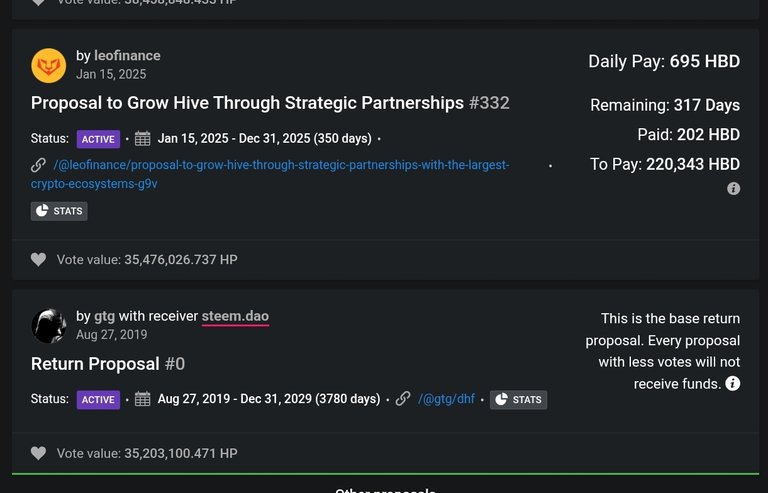Follow the /@gtg/dhf link
The width and height of the screenshot is (768, 493).
(446, 399)
